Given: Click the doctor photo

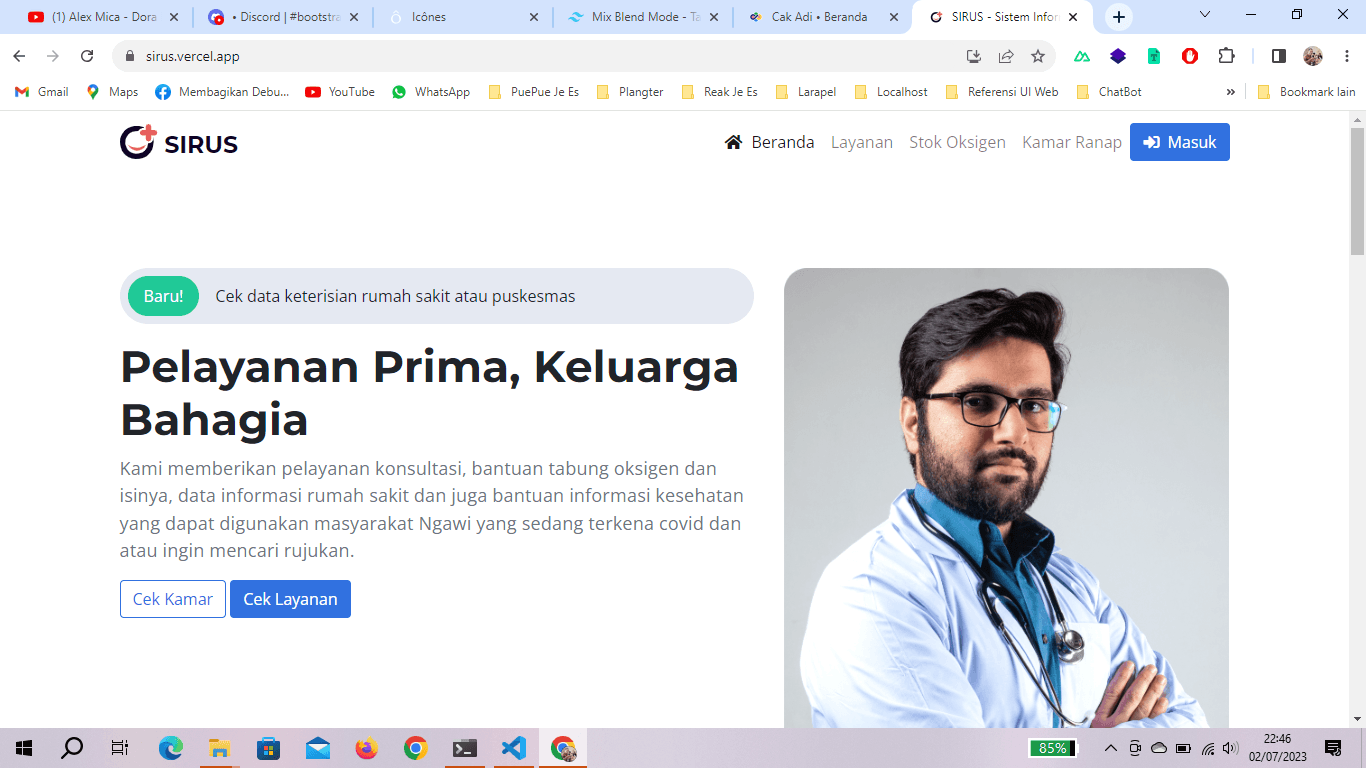Looking at the screenshot, I should [1006, 498].
